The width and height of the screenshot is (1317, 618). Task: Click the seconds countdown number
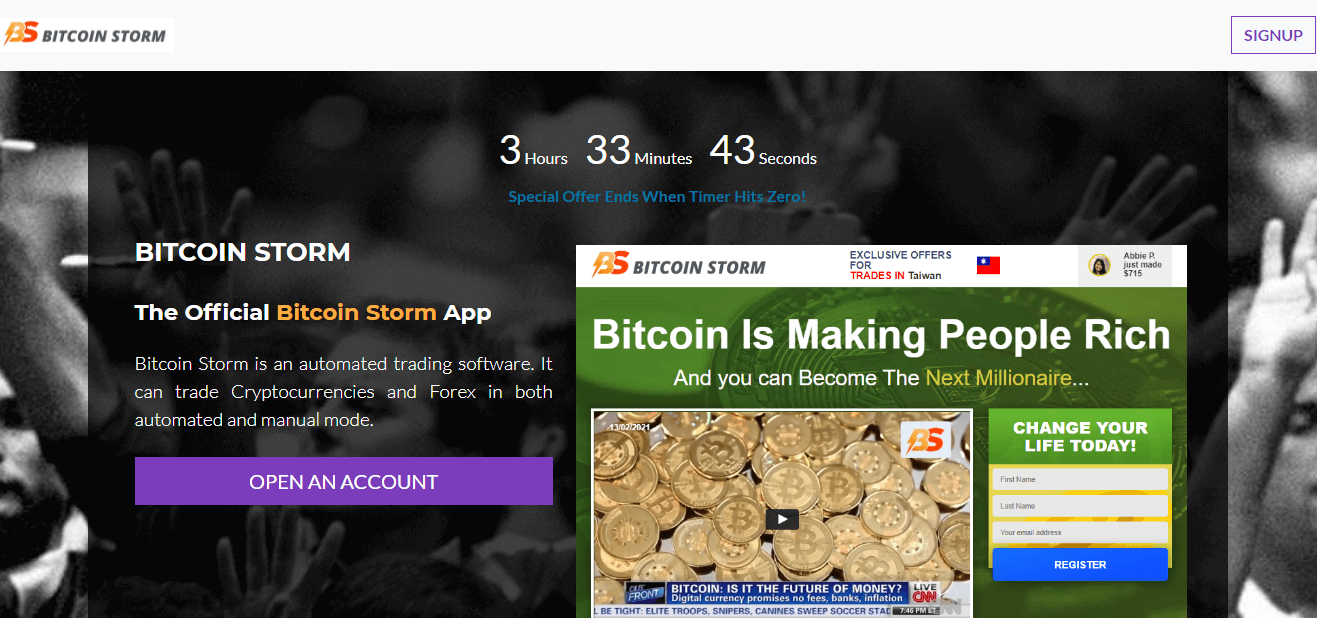click(x=732, y=150)
